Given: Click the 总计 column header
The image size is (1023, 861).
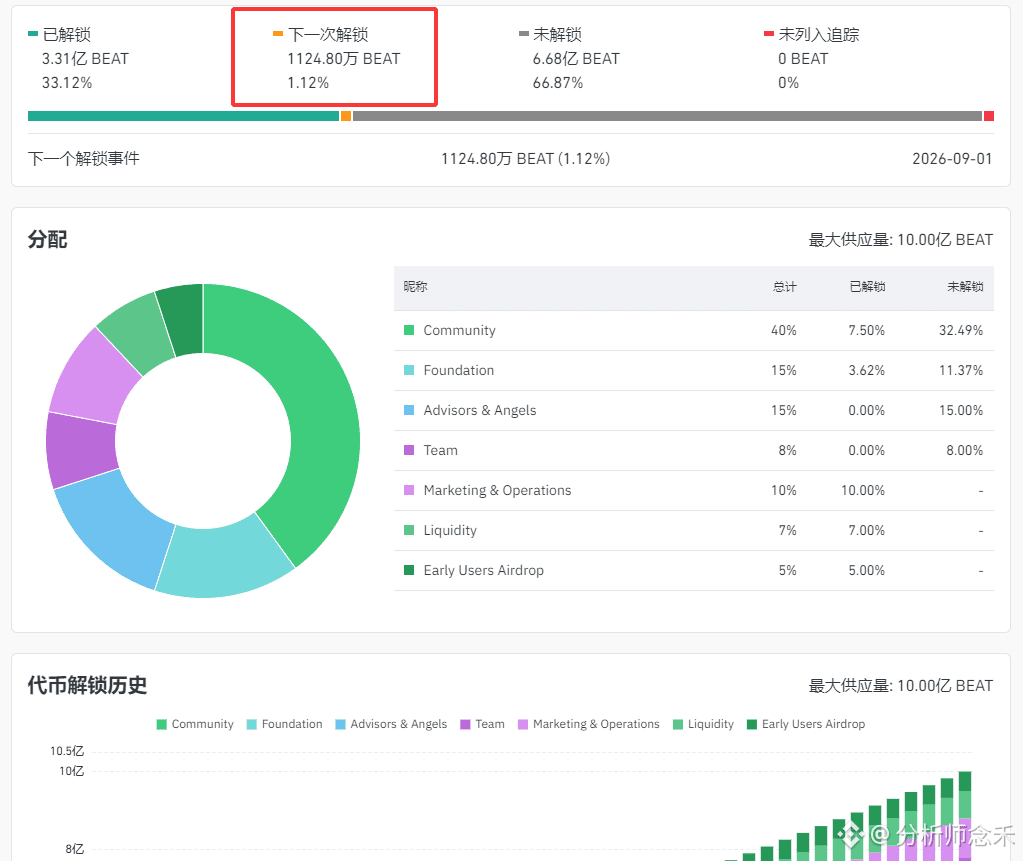Looking at the screenshot, I should 784,286.
